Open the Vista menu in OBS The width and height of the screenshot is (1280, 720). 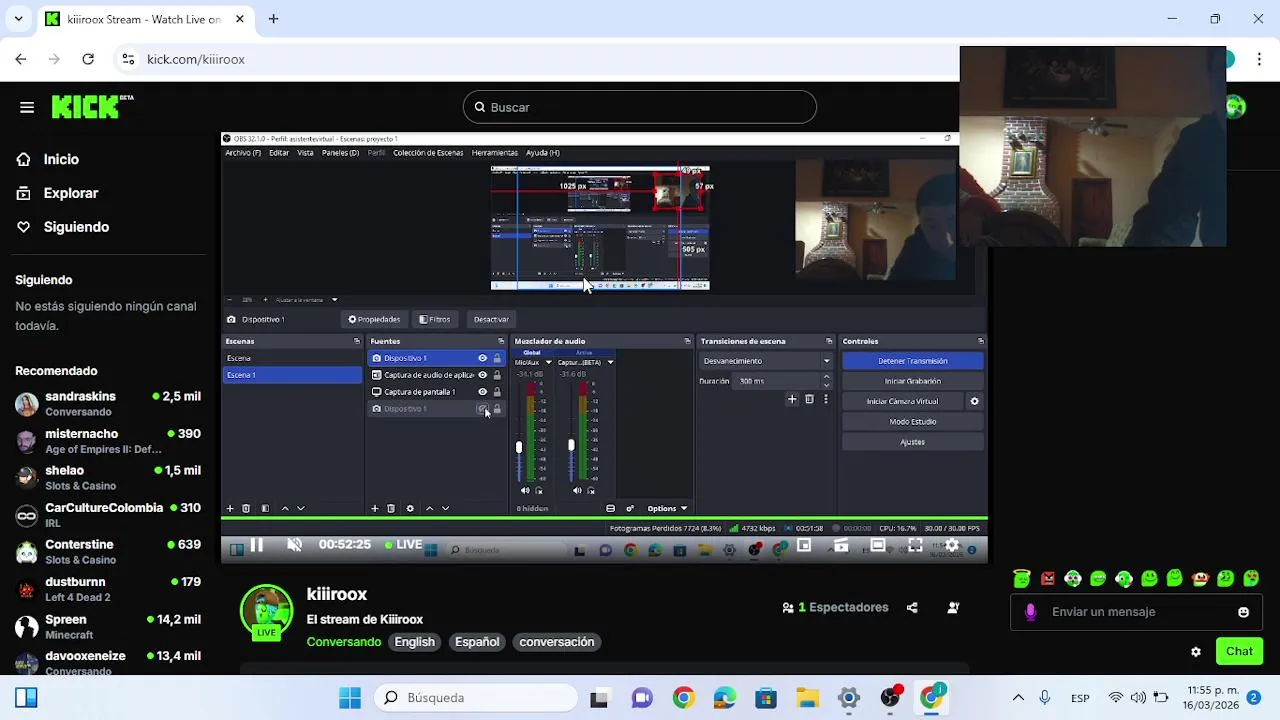point(305,153)
